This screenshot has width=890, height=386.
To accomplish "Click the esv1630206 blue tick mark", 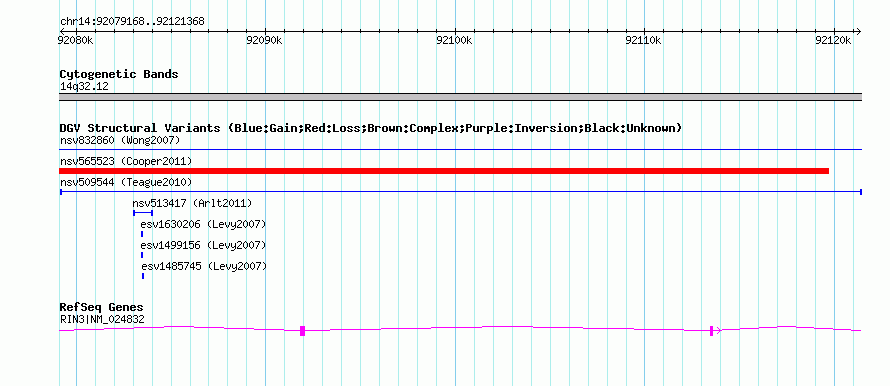I will click(142, 234).
